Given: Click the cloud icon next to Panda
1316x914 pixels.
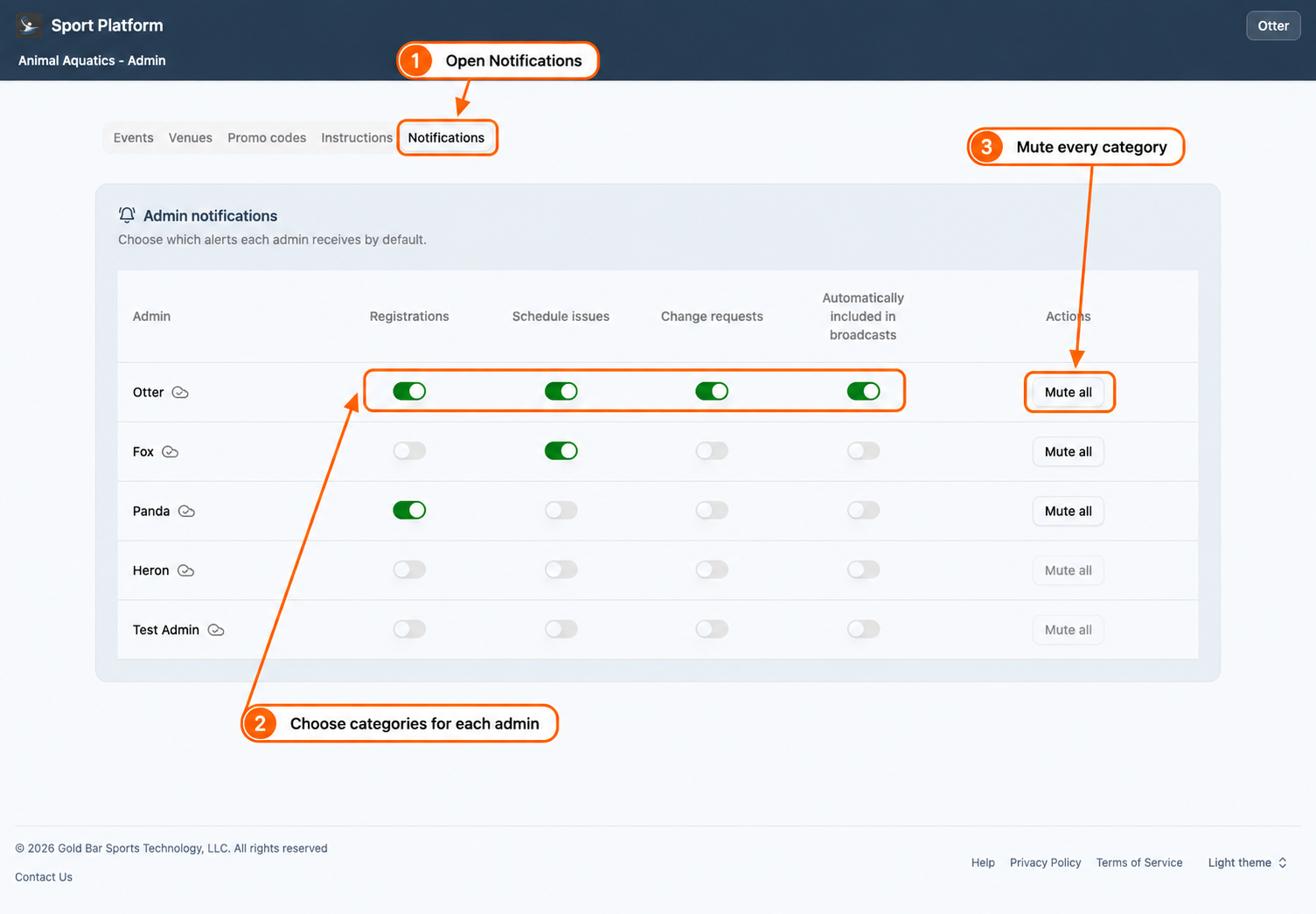Looking at the screenshot, I should (x=186, y=511).
